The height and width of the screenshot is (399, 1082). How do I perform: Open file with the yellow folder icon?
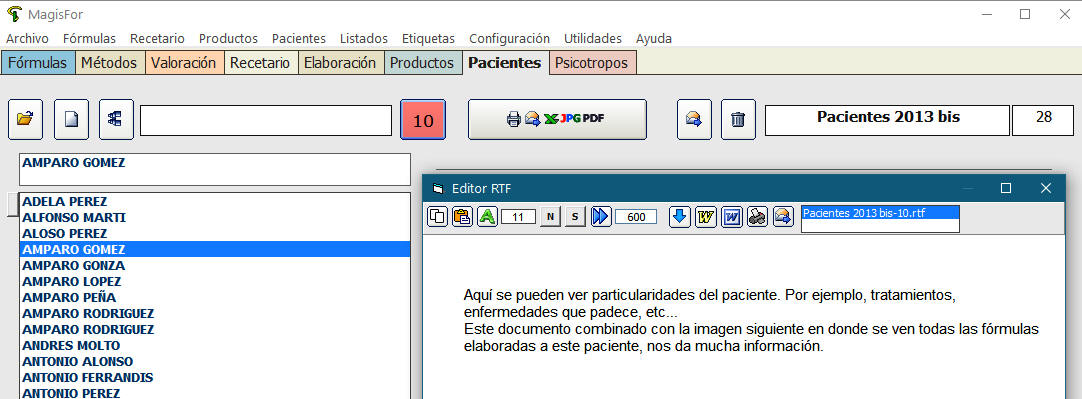click(x=26, y=119)
